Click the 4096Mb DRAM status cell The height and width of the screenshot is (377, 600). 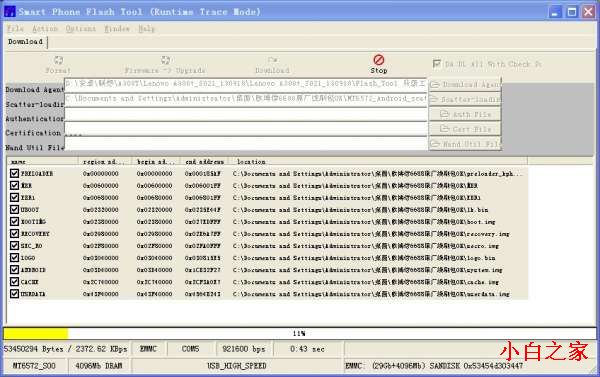(99, 366)
